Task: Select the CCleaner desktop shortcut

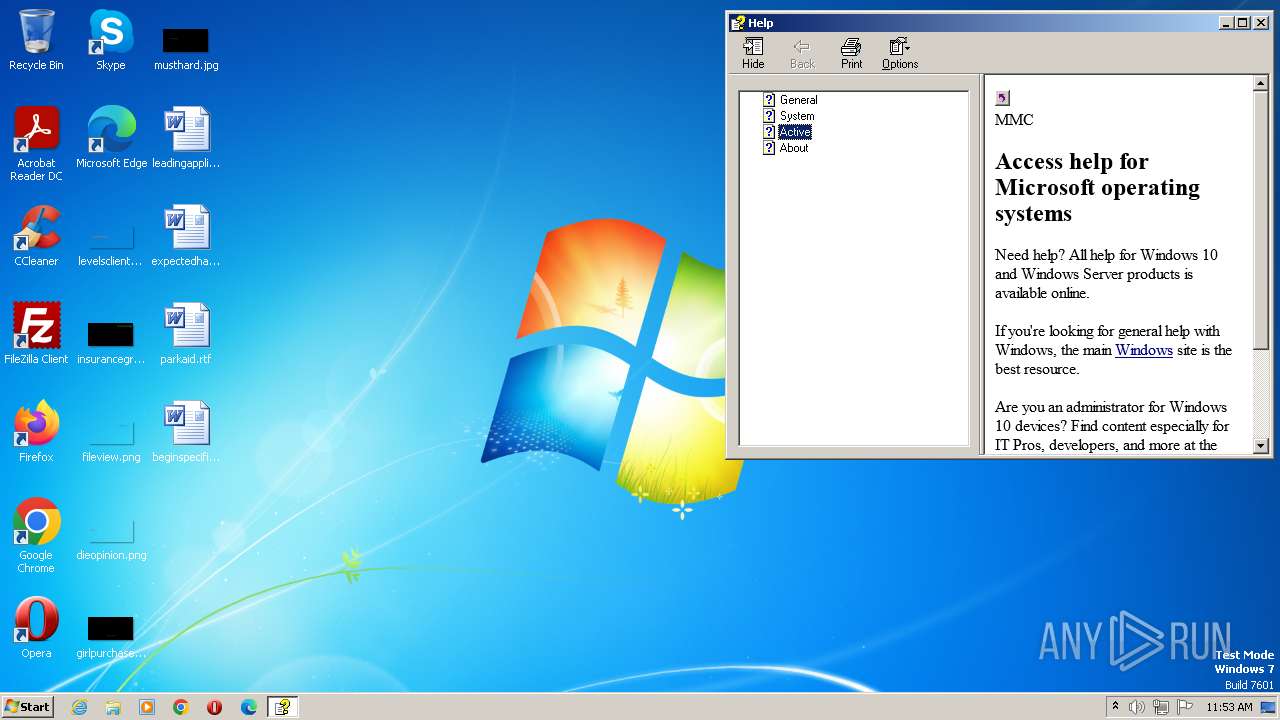Action: pyautogui.click(x=36, y=236)
